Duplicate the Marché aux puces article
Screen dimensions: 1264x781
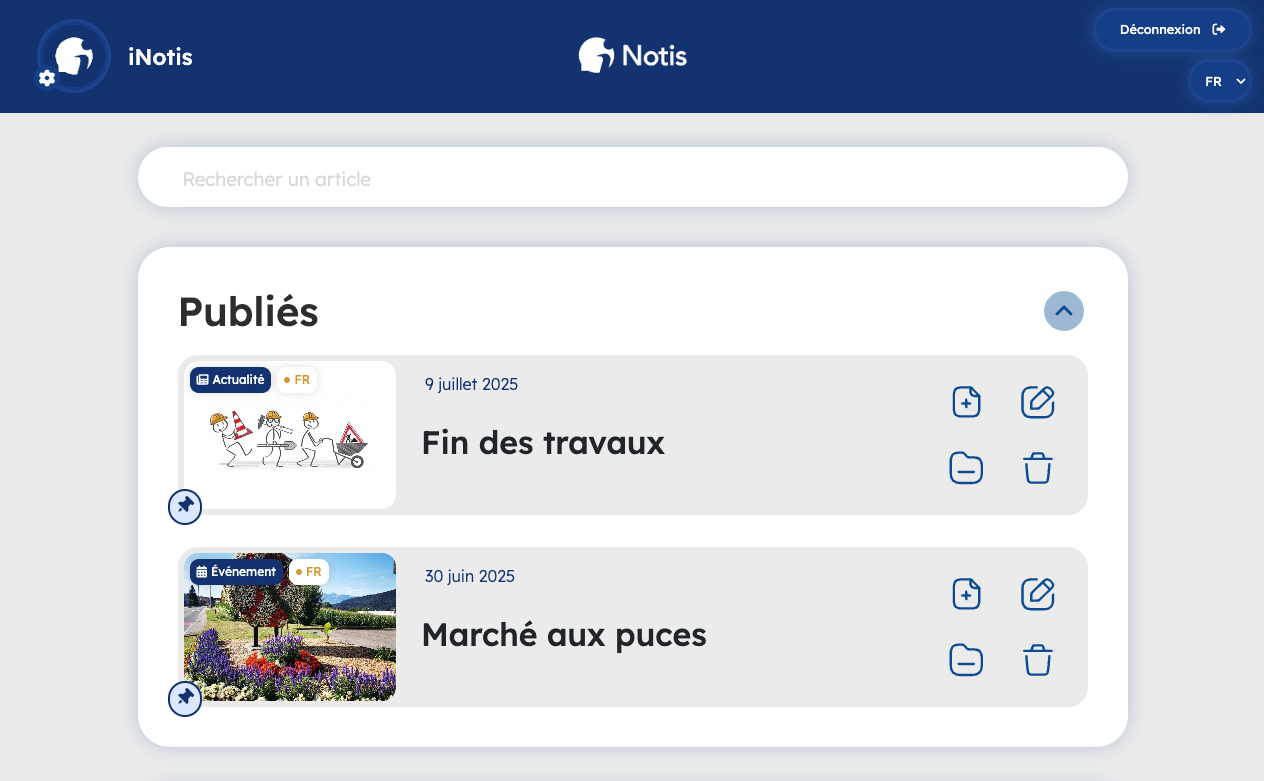click(966, 594)
